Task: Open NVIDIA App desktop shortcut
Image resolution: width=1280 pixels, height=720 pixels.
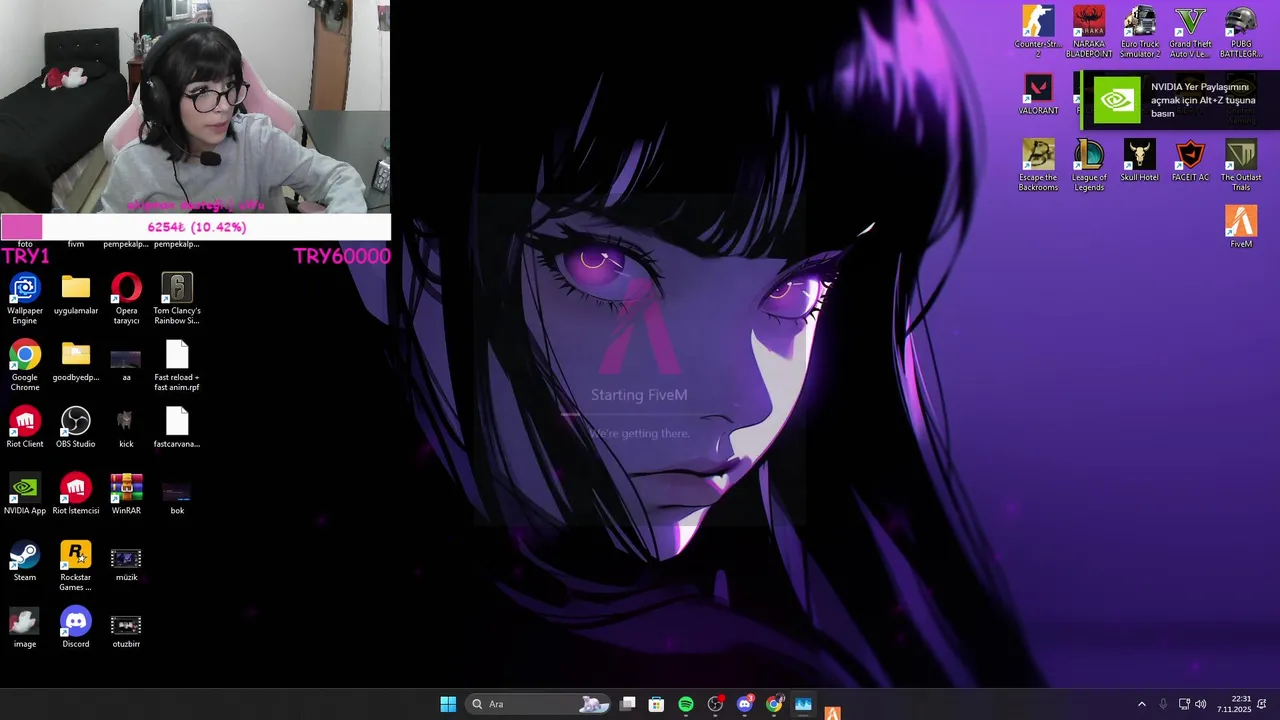Action: pos(25,495)
